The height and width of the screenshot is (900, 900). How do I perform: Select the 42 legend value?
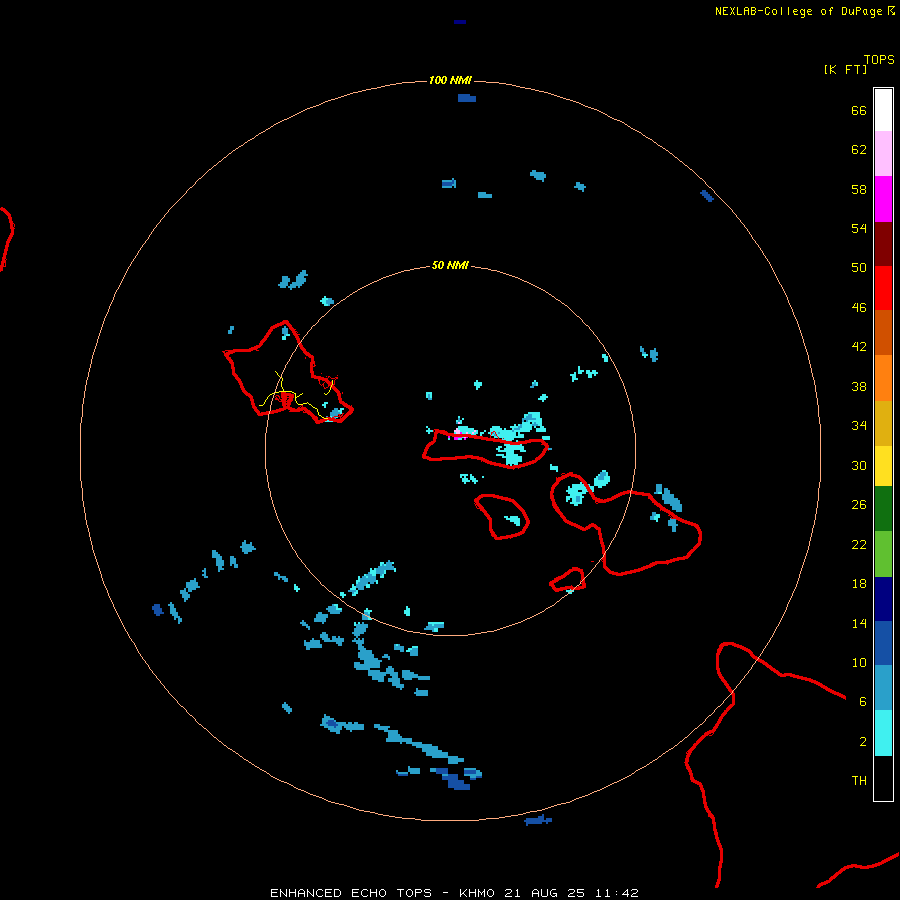tap(859, 346)
